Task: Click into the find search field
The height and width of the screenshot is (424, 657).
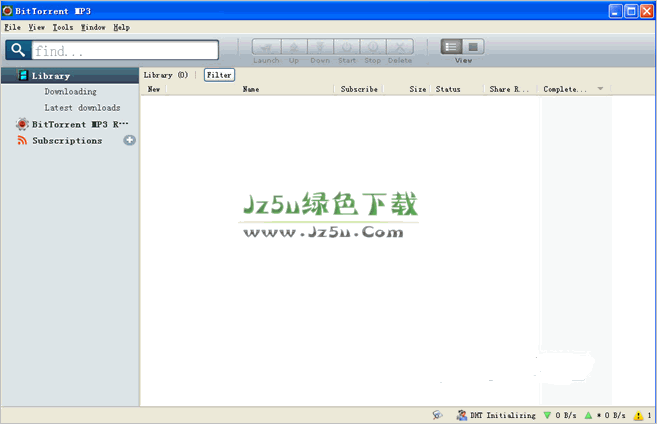Action: (x=125, y=50)
